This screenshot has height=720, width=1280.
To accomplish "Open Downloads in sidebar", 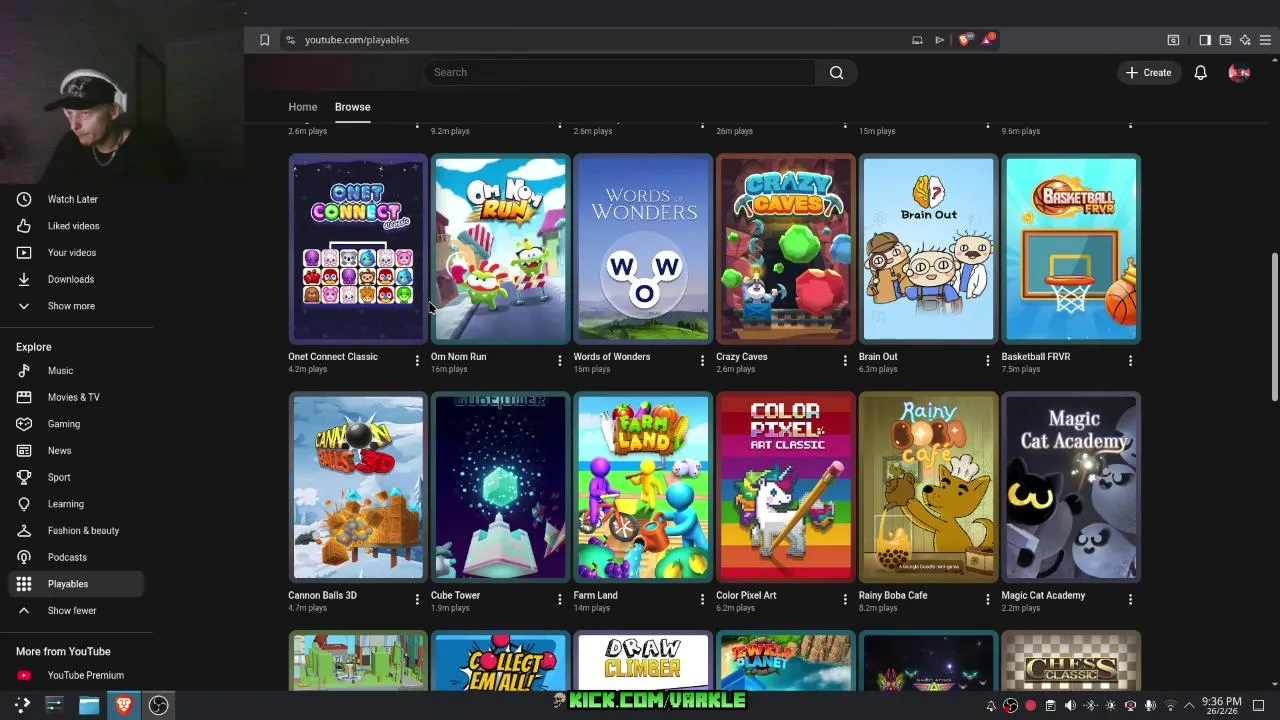I will pos(72,279).
